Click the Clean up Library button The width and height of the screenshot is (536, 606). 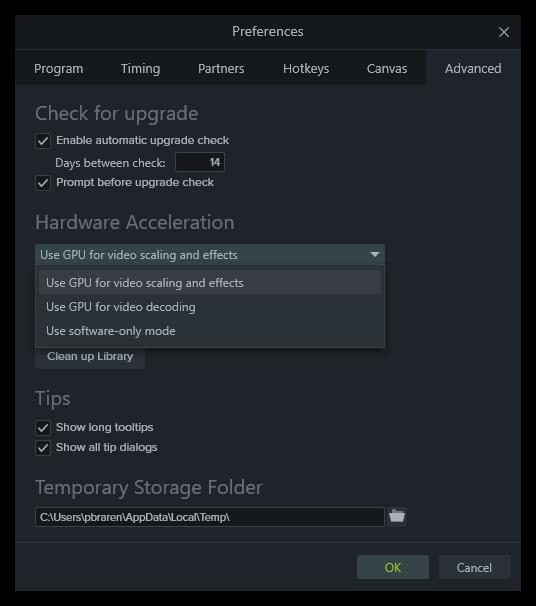click(x=90, y=357)
